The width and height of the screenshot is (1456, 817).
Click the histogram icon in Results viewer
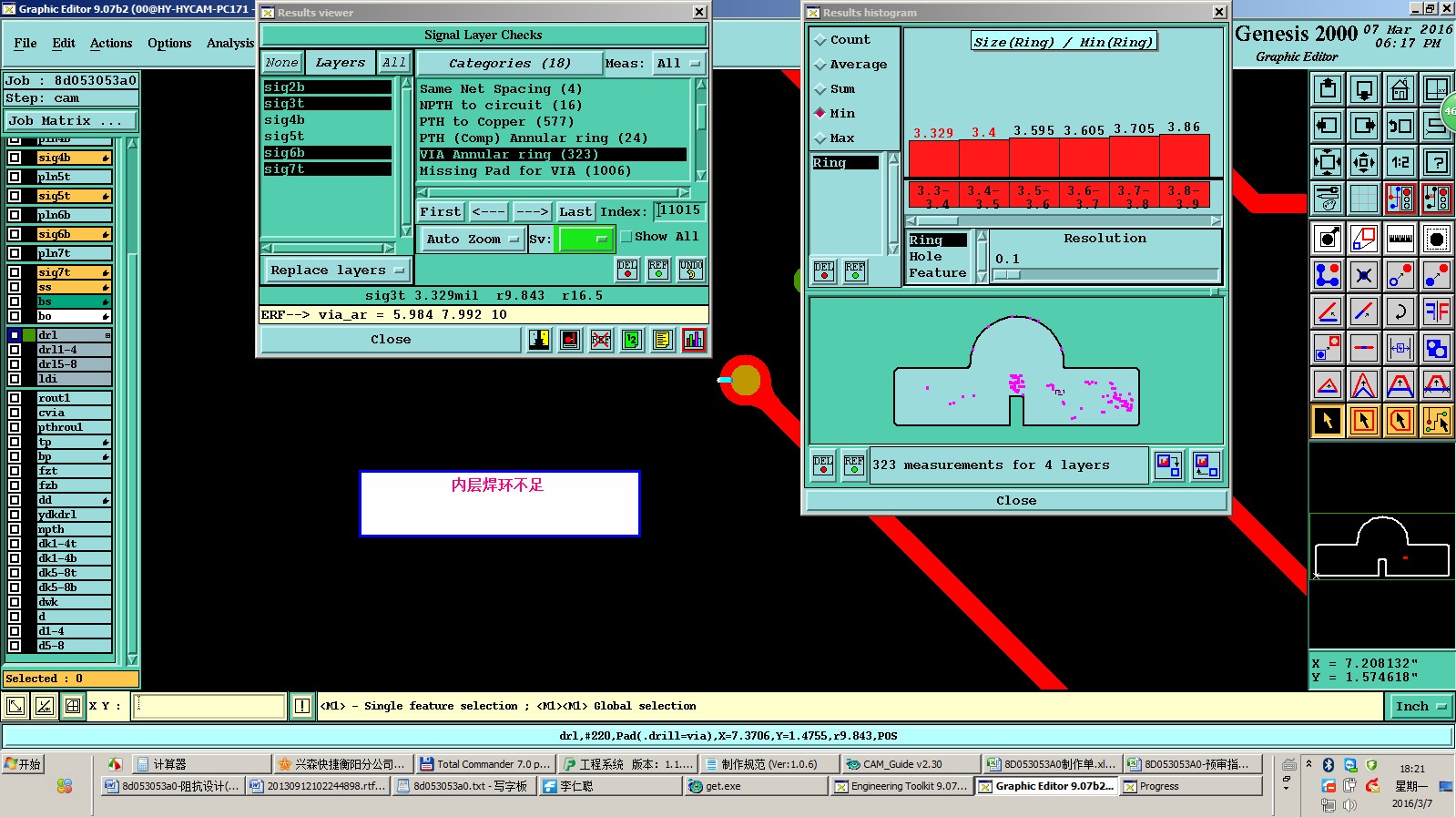(694, 340)
